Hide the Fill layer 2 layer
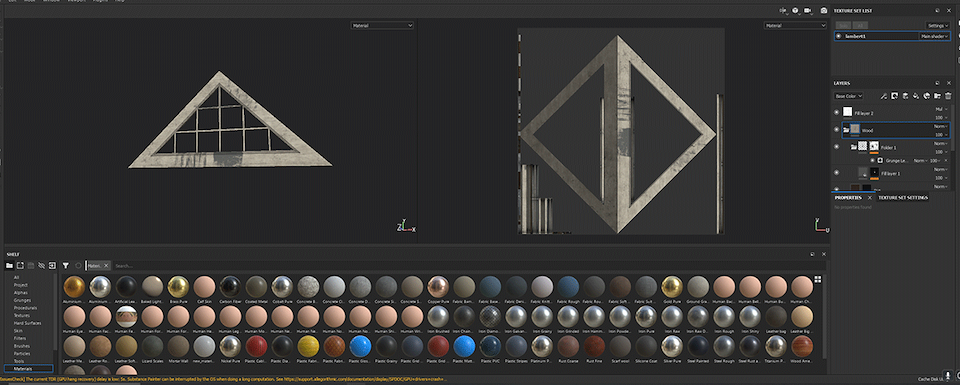 click(x=837, y=111)
